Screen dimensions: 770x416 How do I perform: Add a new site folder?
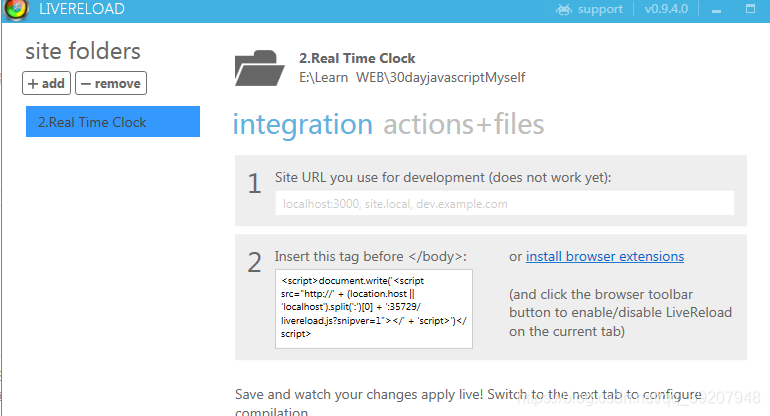[46, 83]
